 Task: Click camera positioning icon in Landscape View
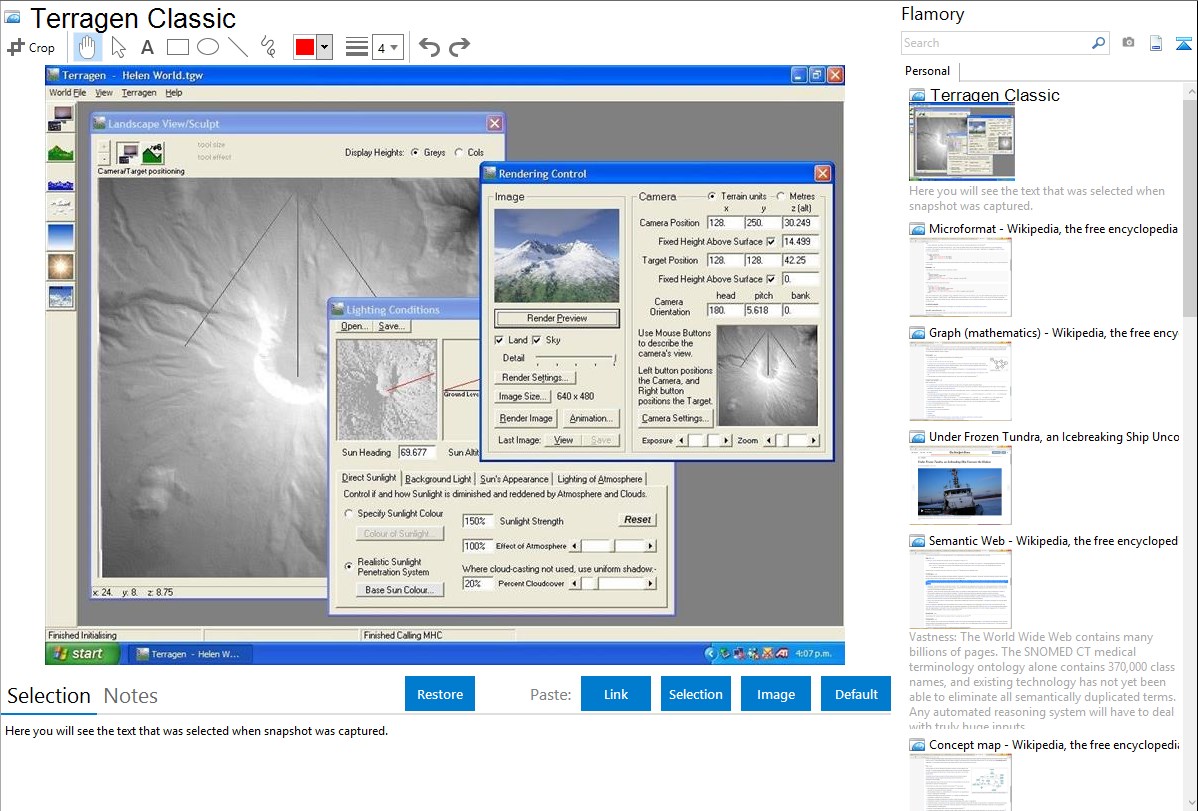(x=128, y=153)
